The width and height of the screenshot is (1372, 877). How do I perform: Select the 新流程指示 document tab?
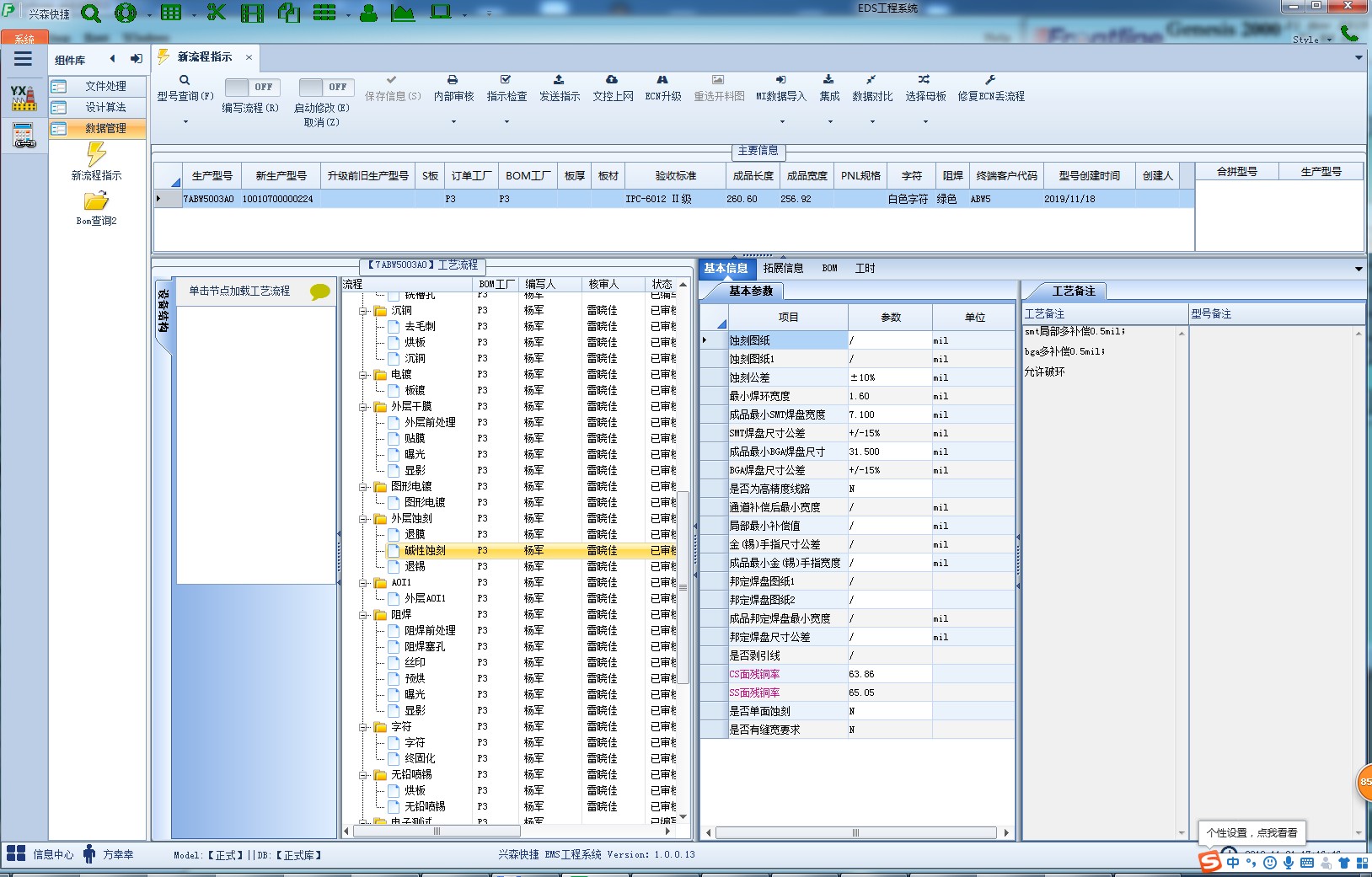pos(205,57)
